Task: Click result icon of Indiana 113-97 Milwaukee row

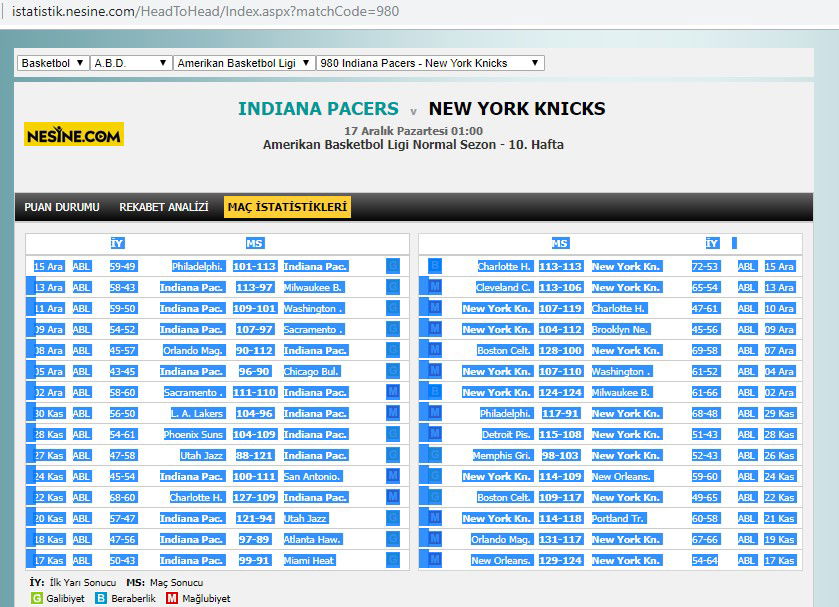Action: point(393,287)
